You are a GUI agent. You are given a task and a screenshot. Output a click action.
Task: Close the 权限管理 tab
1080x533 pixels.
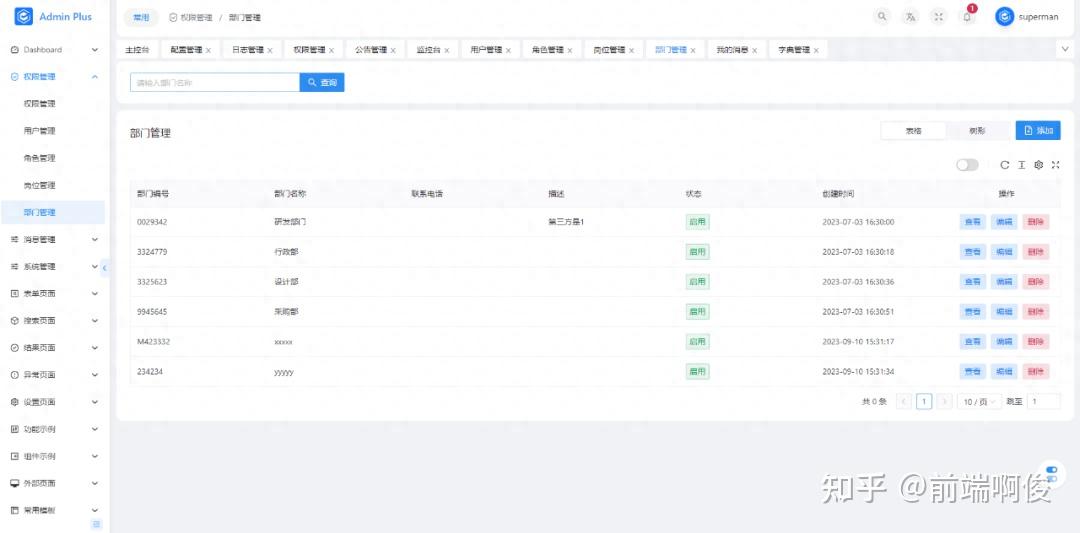click(x=331, y=50)
